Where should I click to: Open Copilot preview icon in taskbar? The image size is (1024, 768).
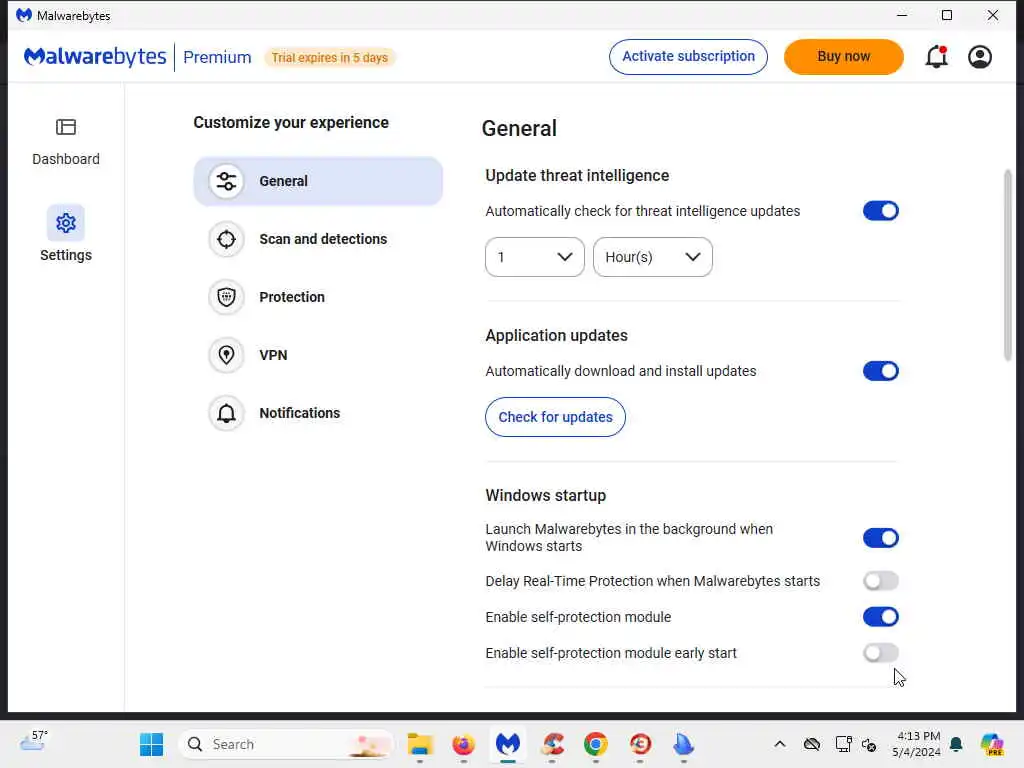tap(992, 744)
